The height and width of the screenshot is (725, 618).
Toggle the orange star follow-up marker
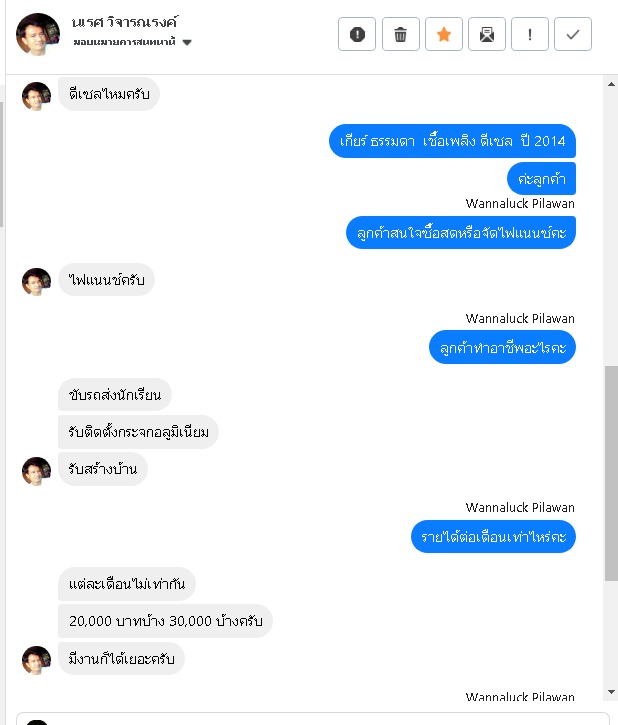(444, 34)
